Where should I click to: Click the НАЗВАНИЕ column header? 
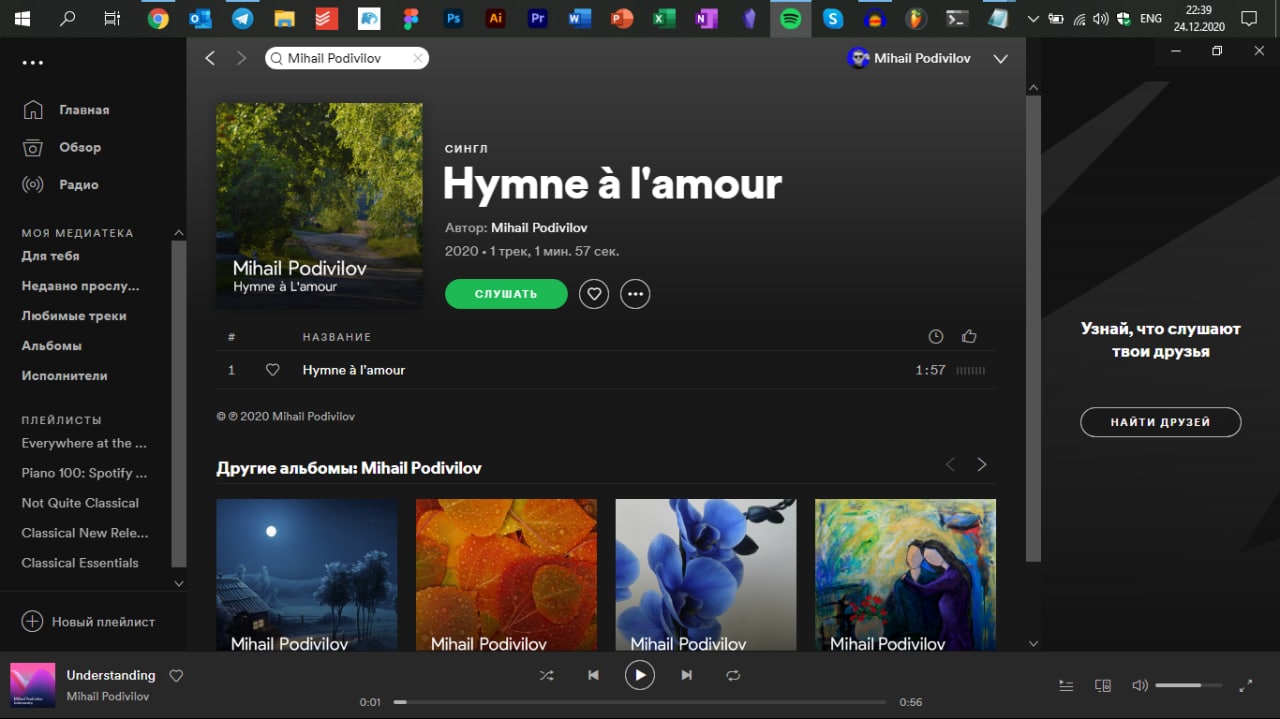pos(337,338)
